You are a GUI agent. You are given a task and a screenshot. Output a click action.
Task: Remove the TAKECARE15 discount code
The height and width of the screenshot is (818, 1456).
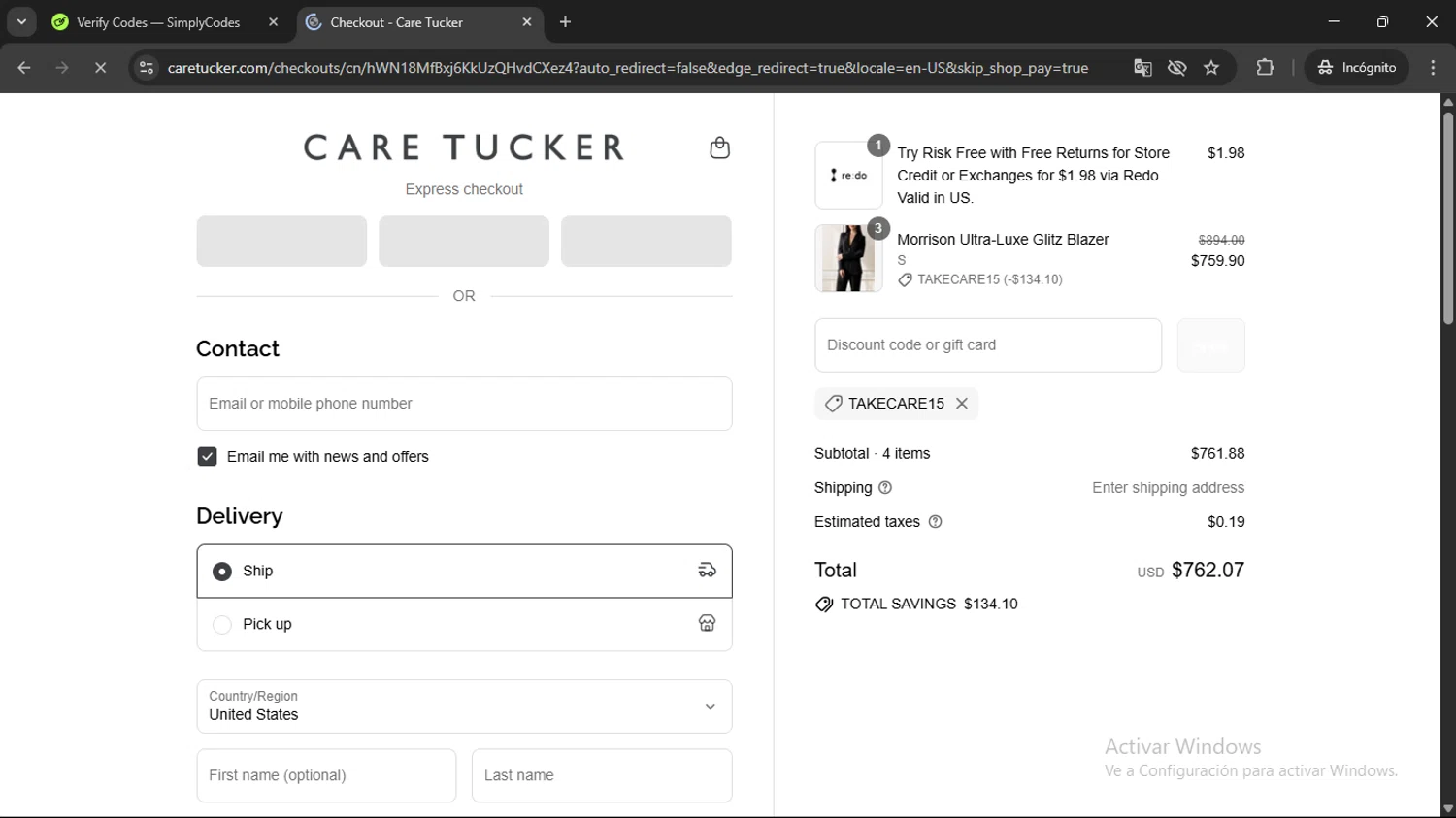point(962,404)
